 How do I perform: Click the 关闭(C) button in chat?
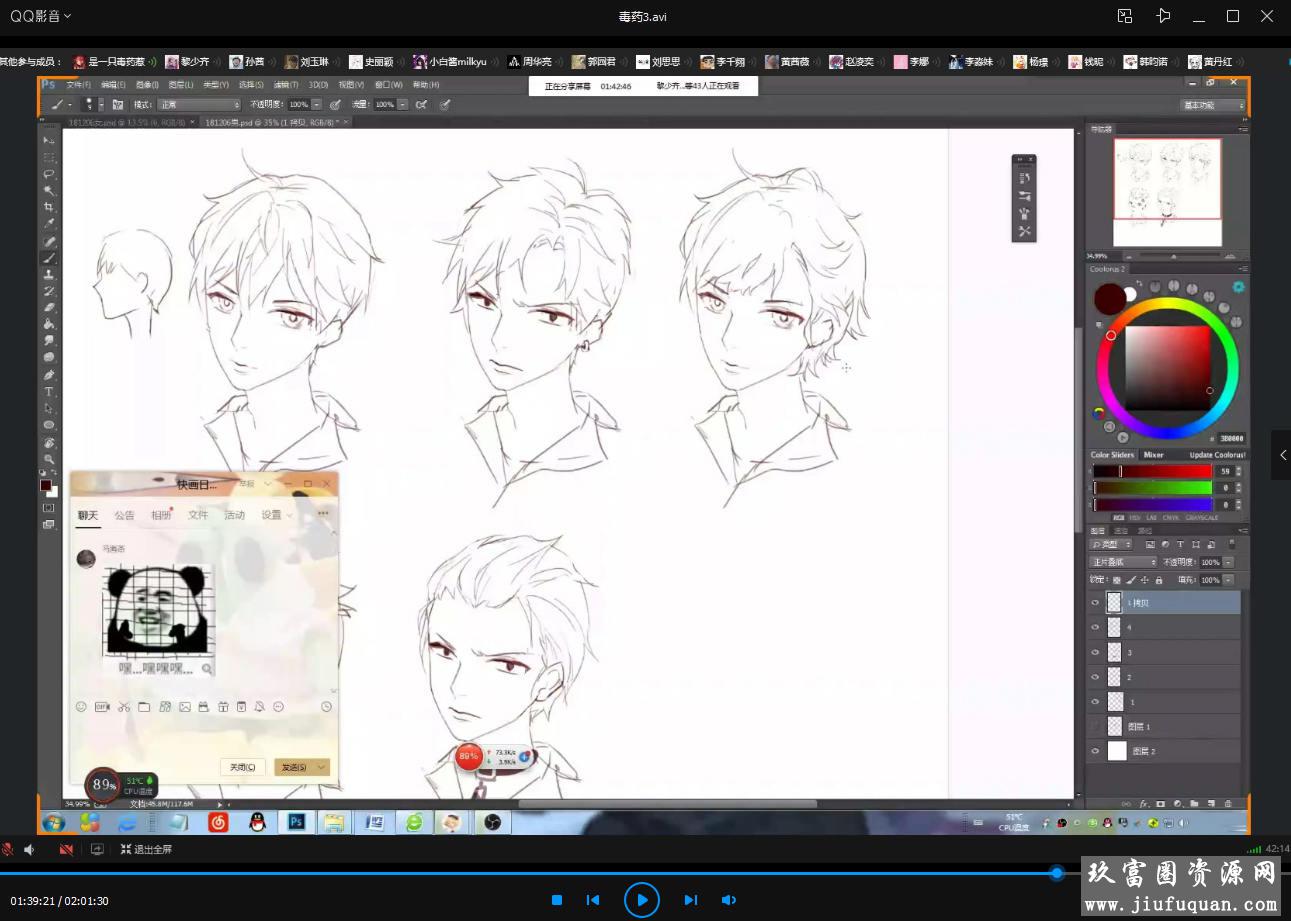point(242,767)
